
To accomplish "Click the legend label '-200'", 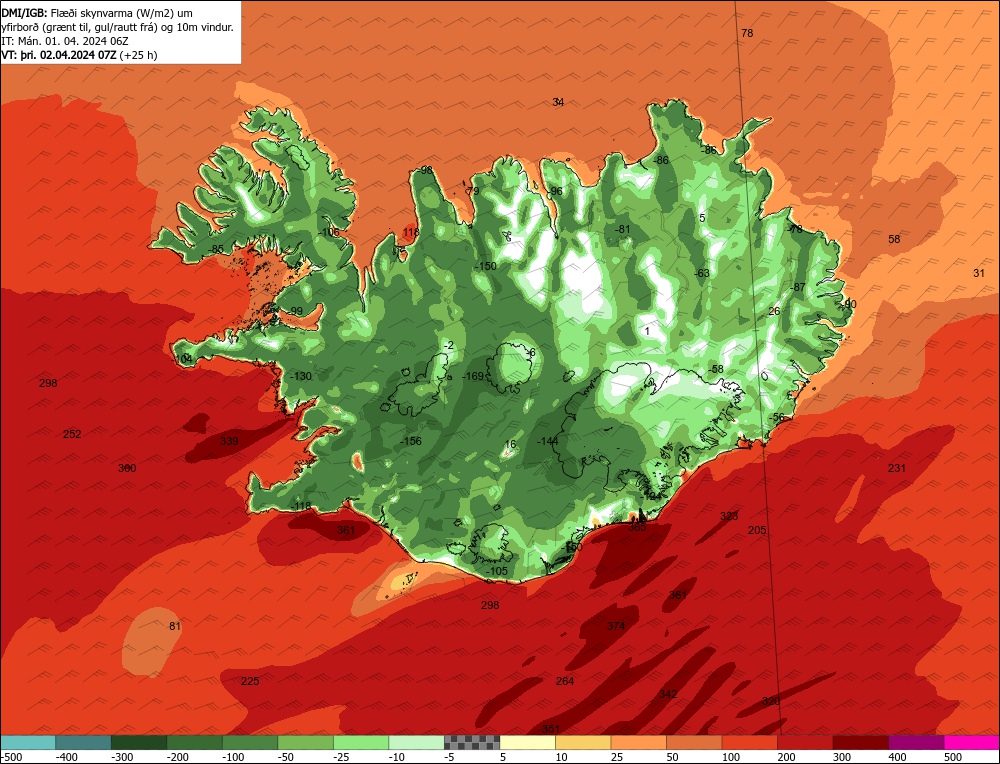I will point(179,757).
